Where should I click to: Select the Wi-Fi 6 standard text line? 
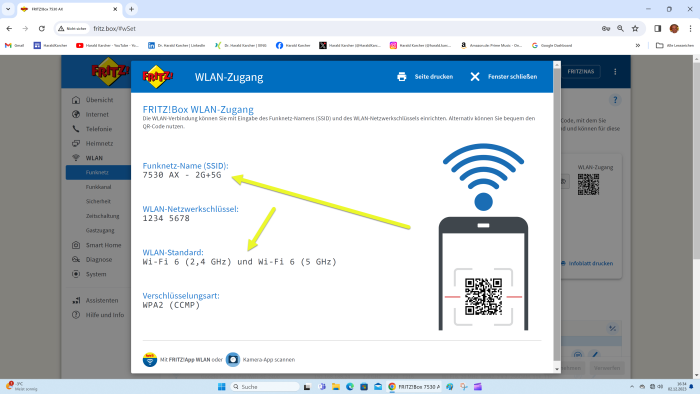pos(239,262)
